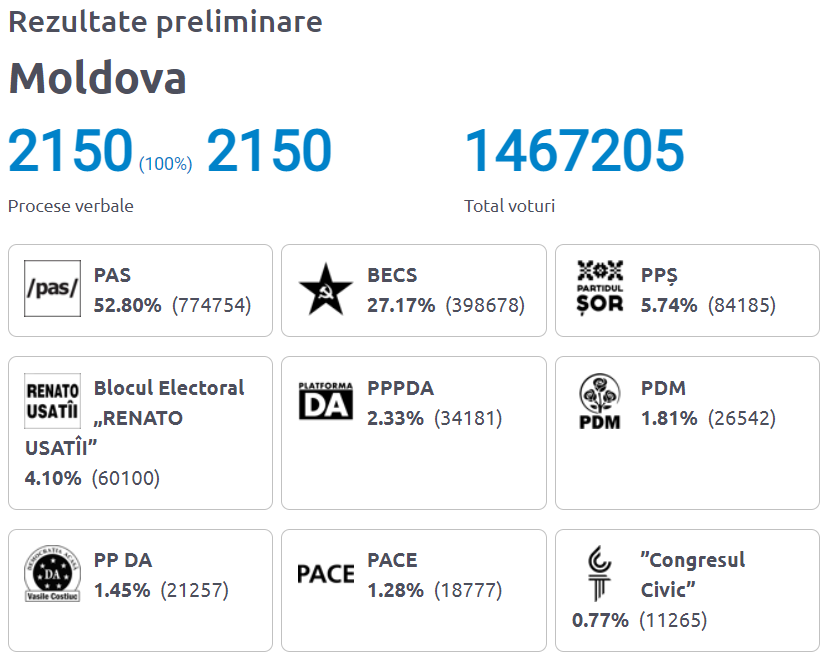The height and width of the screenshot is (655, 826).
Task: Click the Procese verbale label
Action: (71, 206)
